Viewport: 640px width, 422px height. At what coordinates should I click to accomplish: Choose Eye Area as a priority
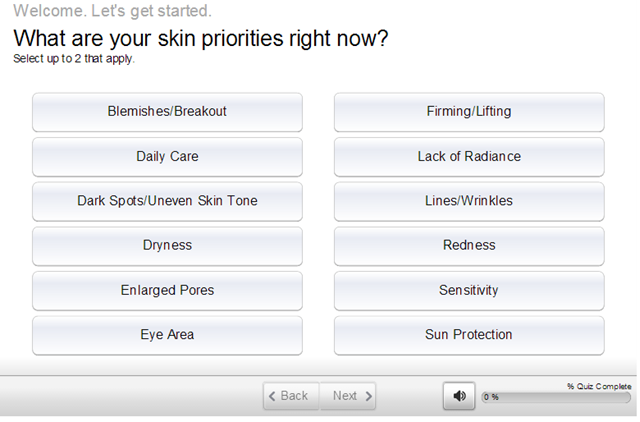pos(167,335)
